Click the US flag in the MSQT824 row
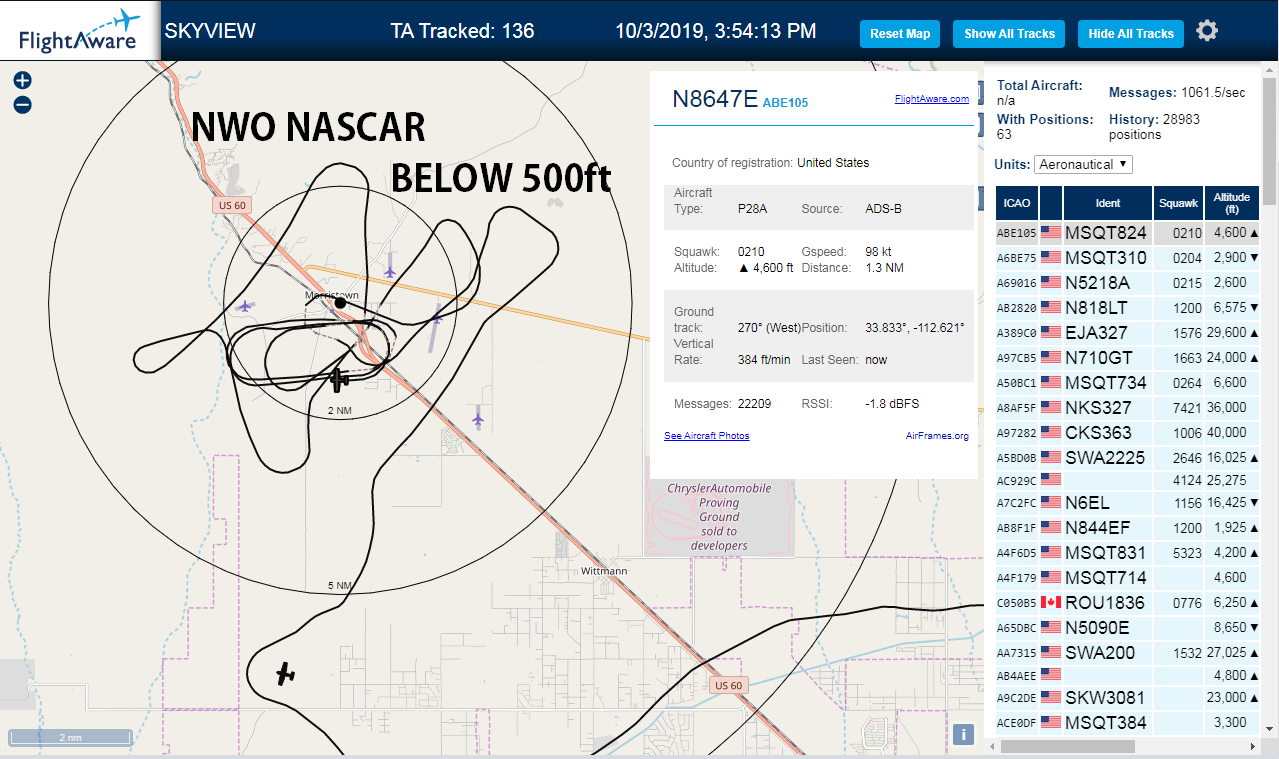This screenshot has width=1279, height=759. [1051, 232]
